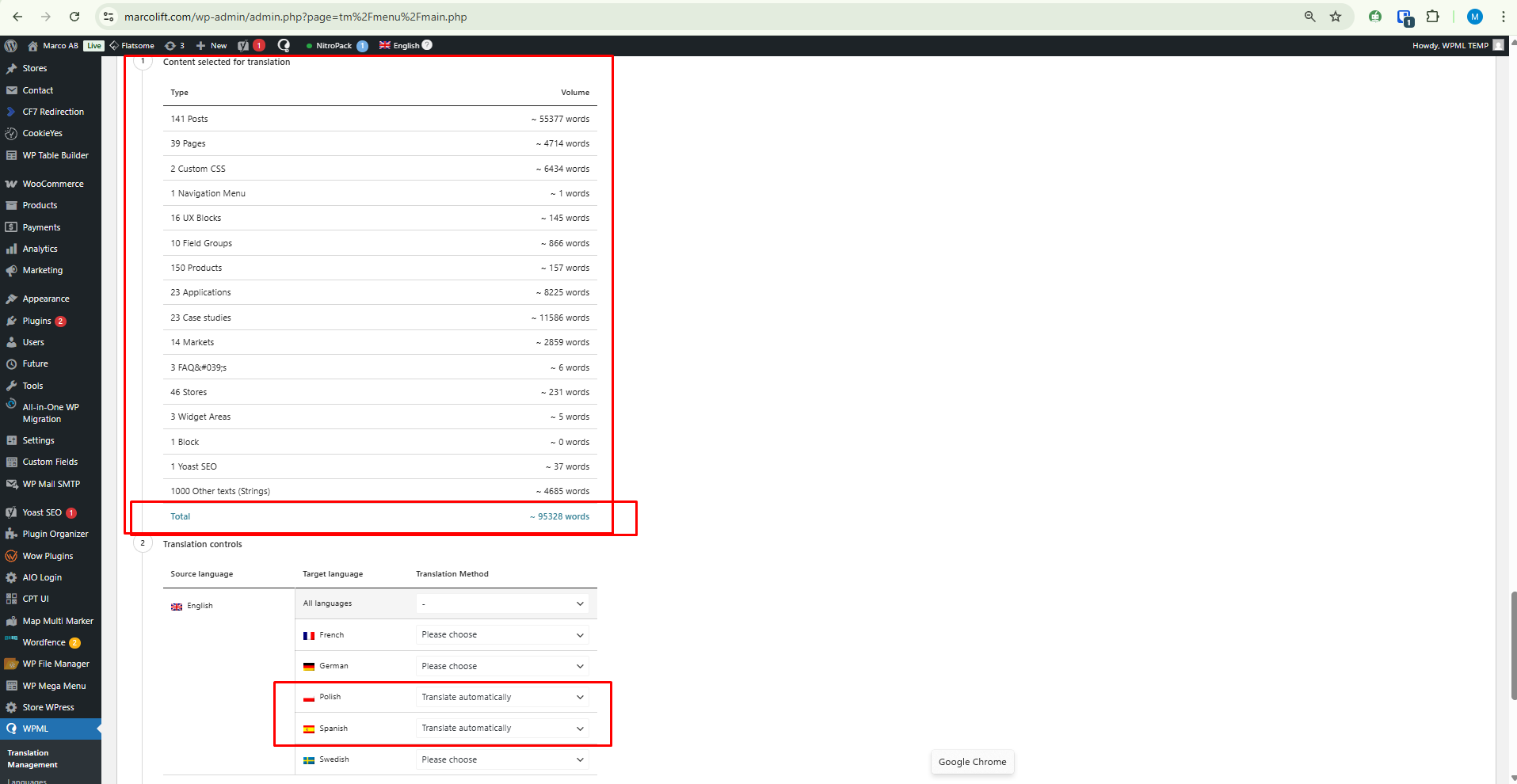
Task: Click the page vertical scrollbar thumb
Action: coord(1513,645)
